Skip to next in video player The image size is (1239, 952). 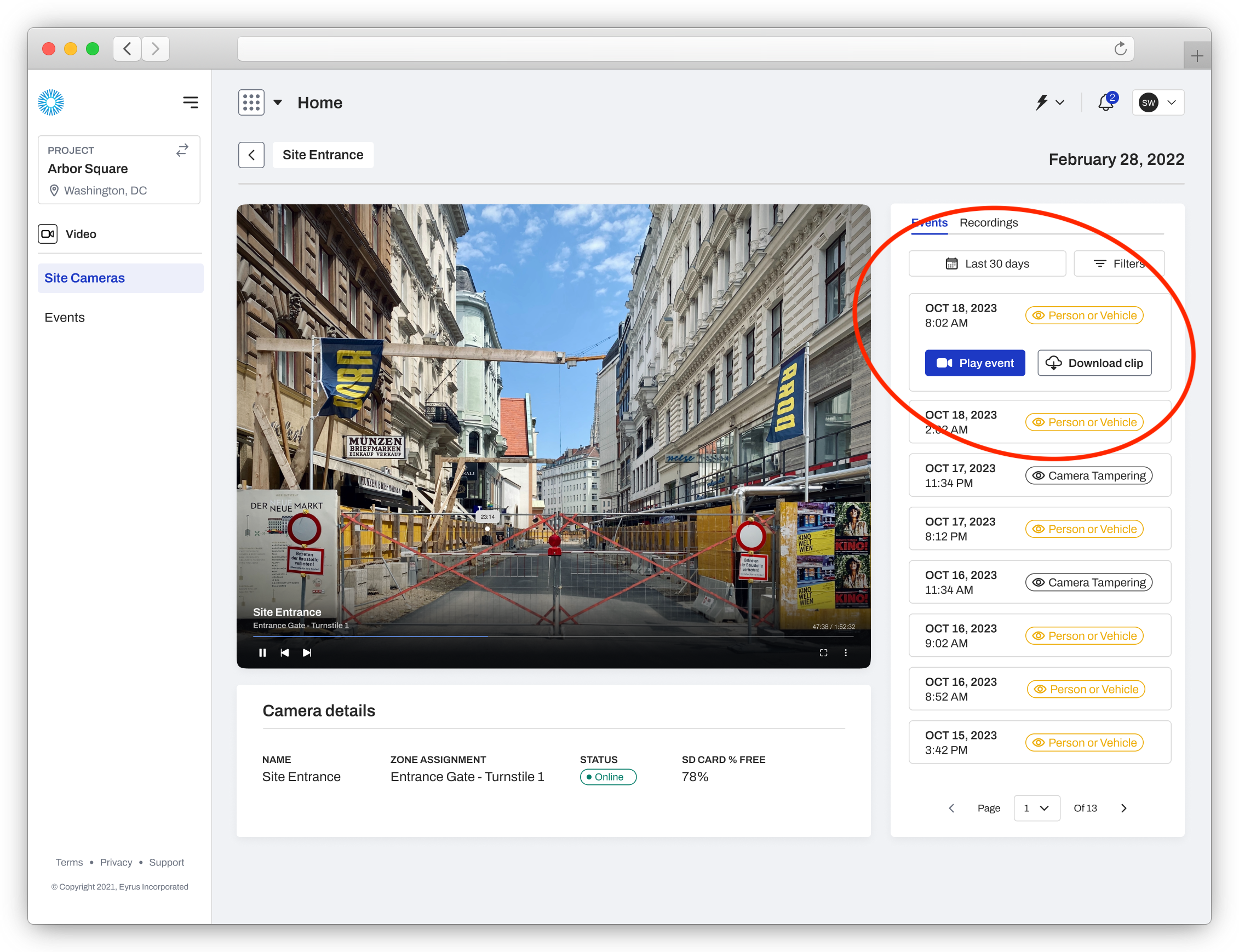(x=307, y=653)
